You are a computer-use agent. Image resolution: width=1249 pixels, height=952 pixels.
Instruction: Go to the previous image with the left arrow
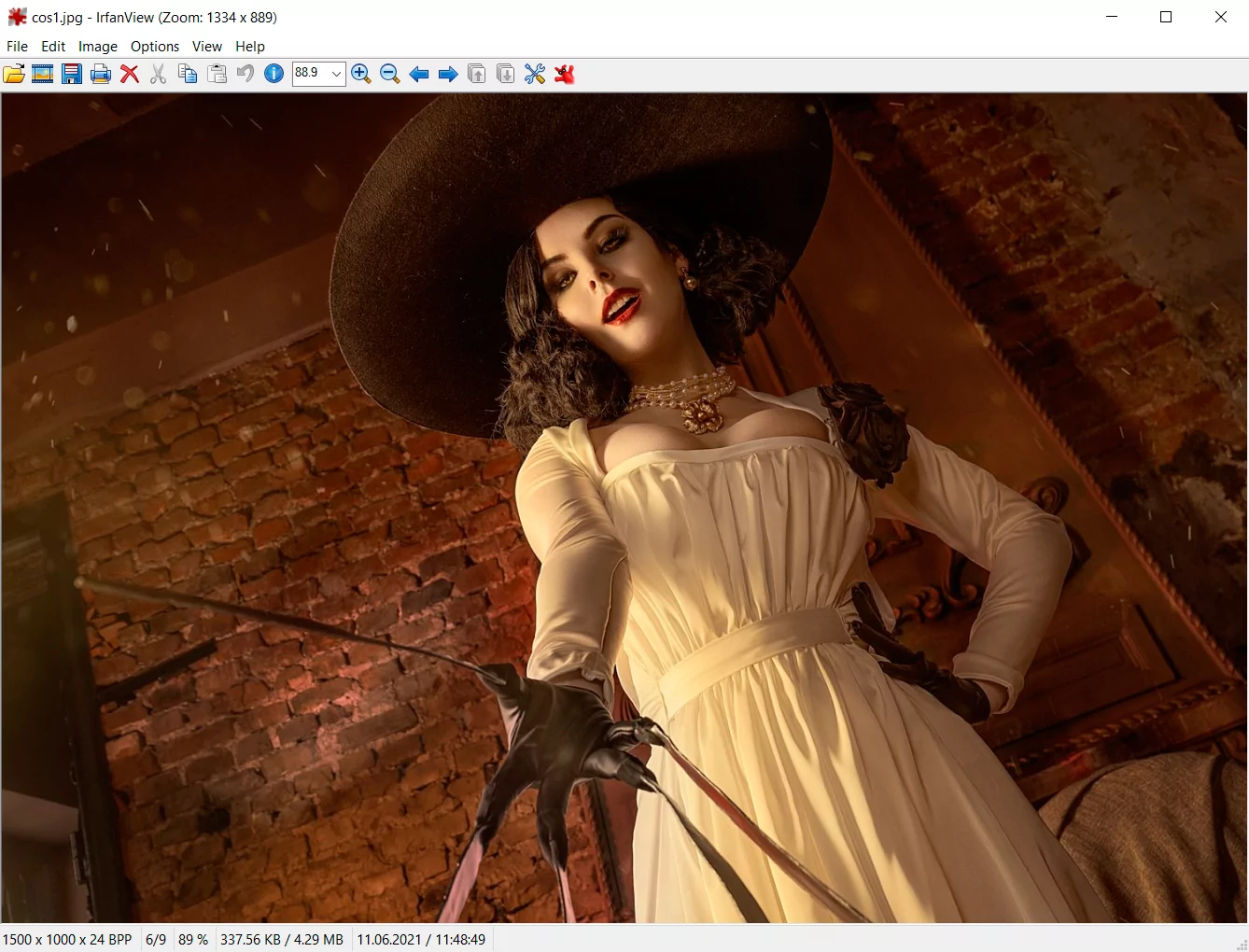(419, 74)
